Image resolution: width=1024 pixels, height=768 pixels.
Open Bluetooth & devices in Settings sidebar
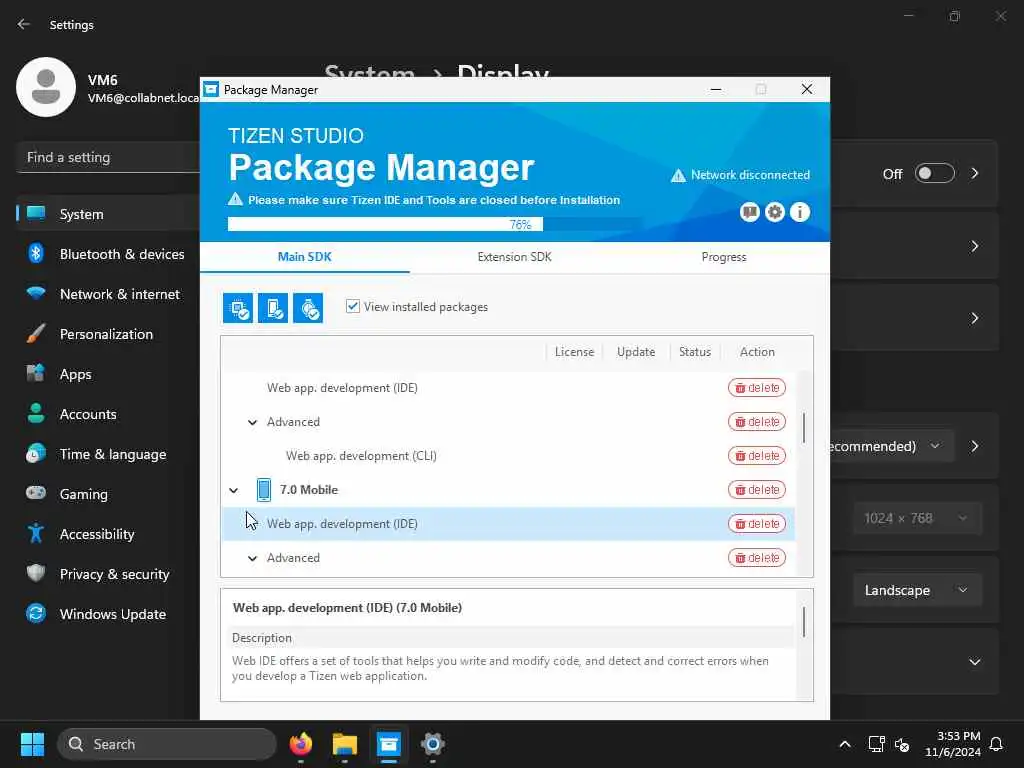click(x=107, y=254)
